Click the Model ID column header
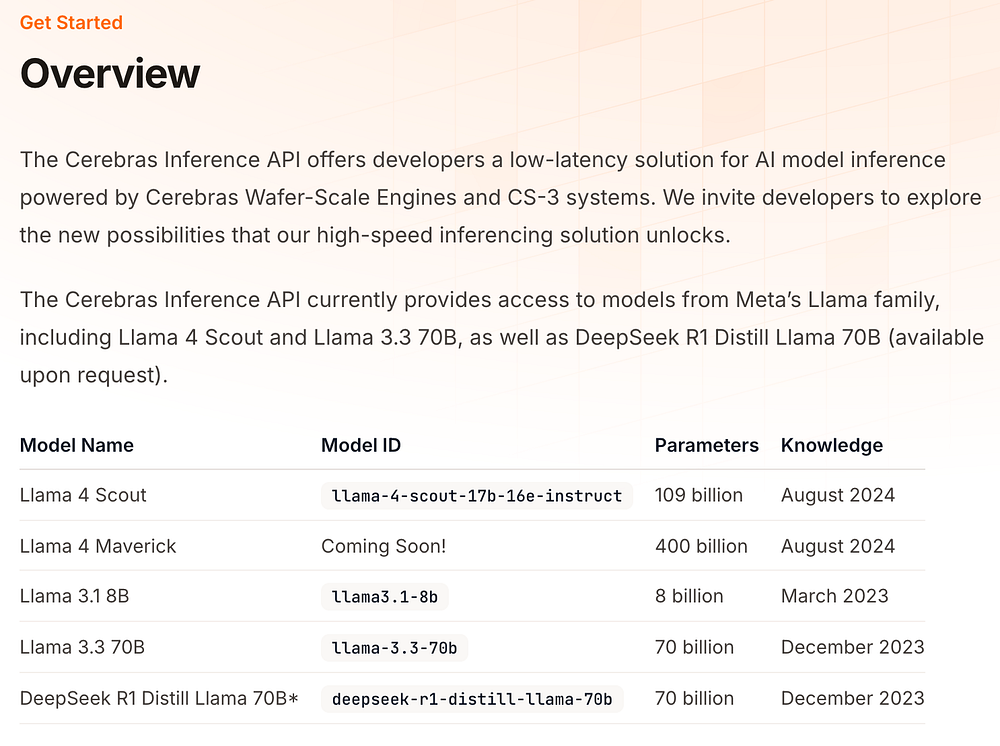The height and width of the screenshot is (746, 1000). click(x=361, y=445)
